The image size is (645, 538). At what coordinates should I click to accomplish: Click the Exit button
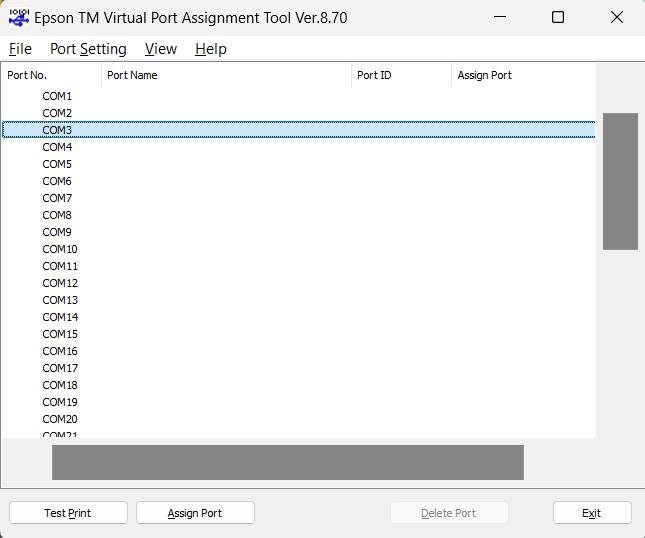click(591, 513)
